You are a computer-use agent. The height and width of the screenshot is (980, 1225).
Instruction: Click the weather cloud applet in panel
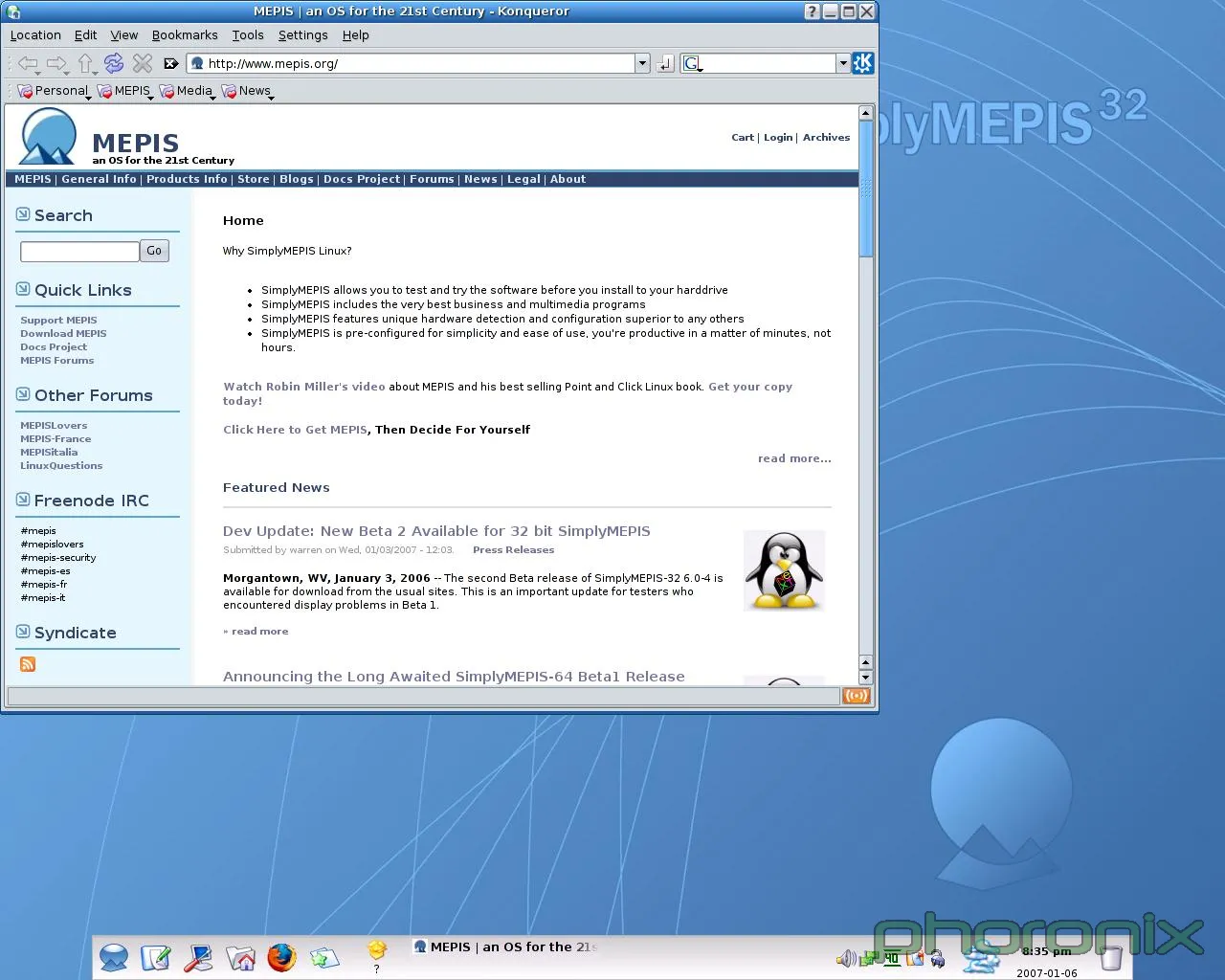click(982, 958)
